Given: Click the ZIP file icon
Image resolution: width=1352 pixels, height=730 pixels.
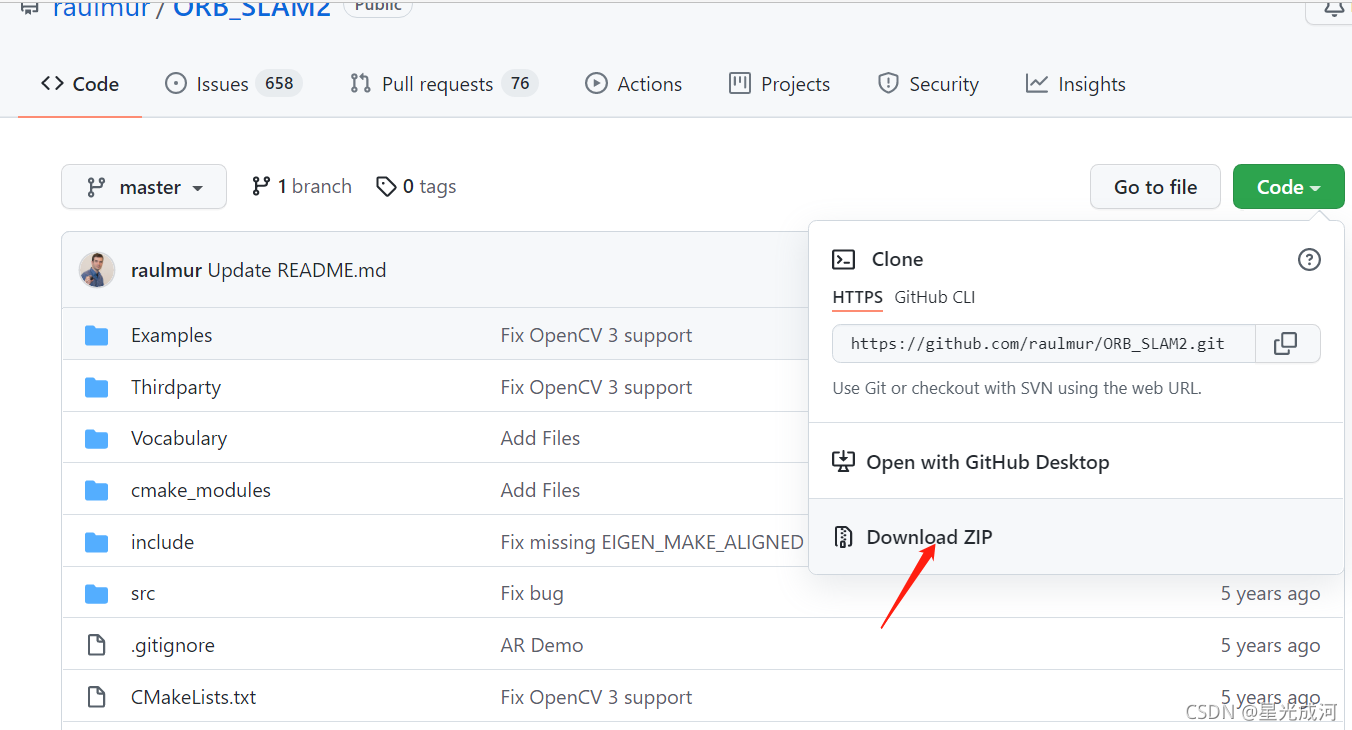Looking at the screenshot, I should 844,537.
